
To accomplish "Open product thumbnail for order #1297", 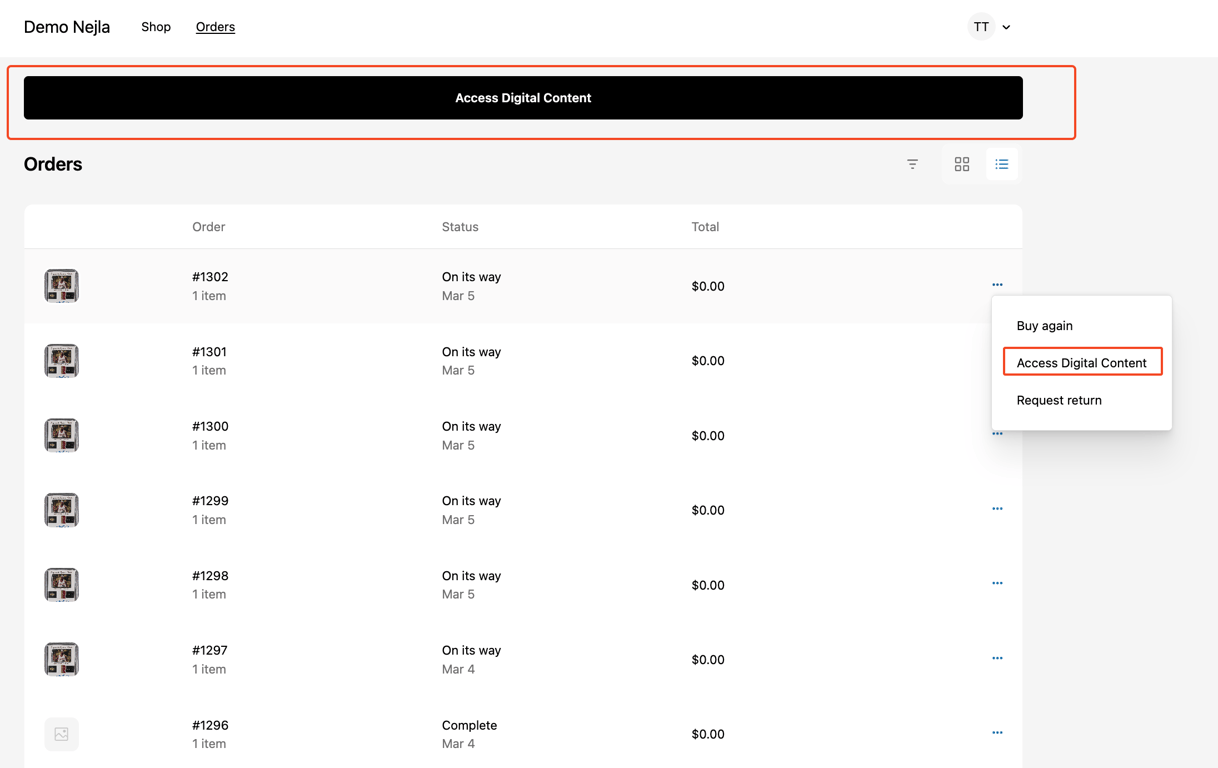I will tap(61, 659).
